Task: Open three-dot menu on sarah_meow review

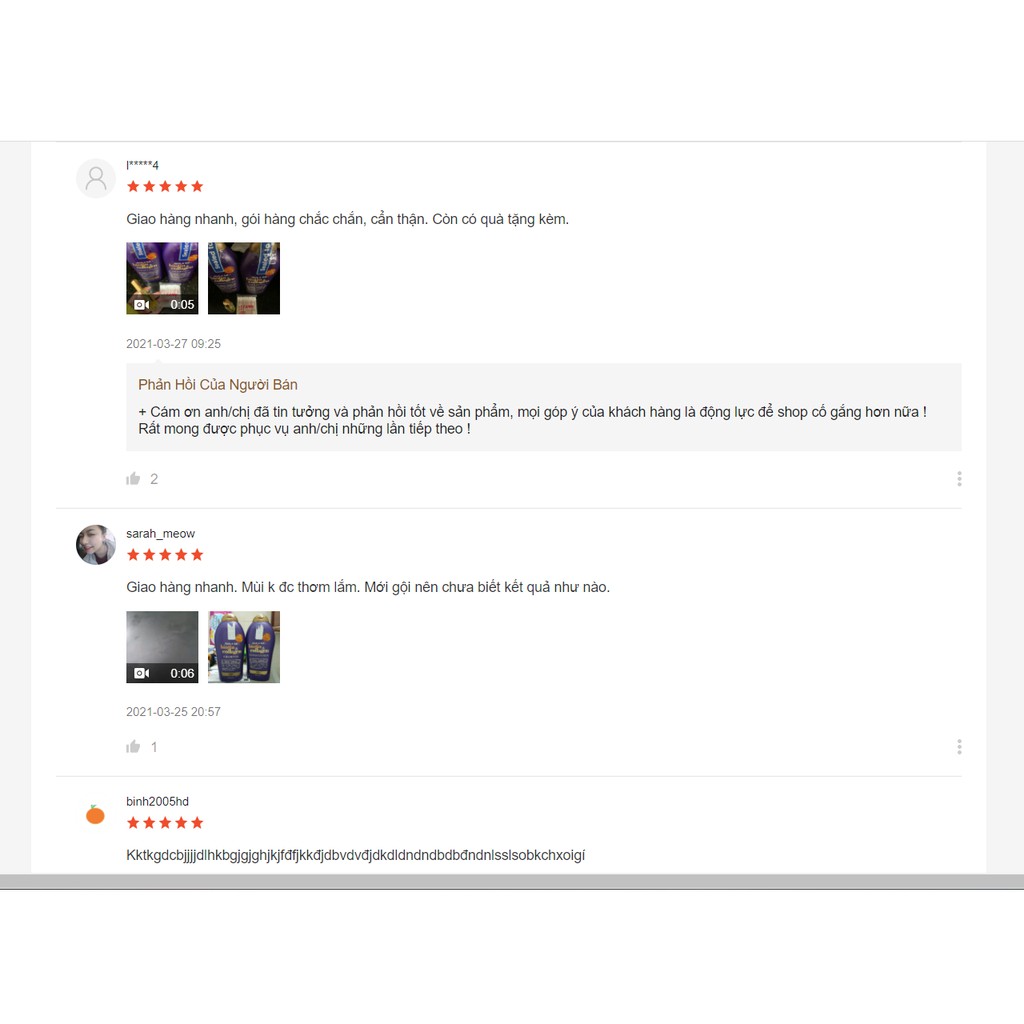Action: tap(959, 746)
